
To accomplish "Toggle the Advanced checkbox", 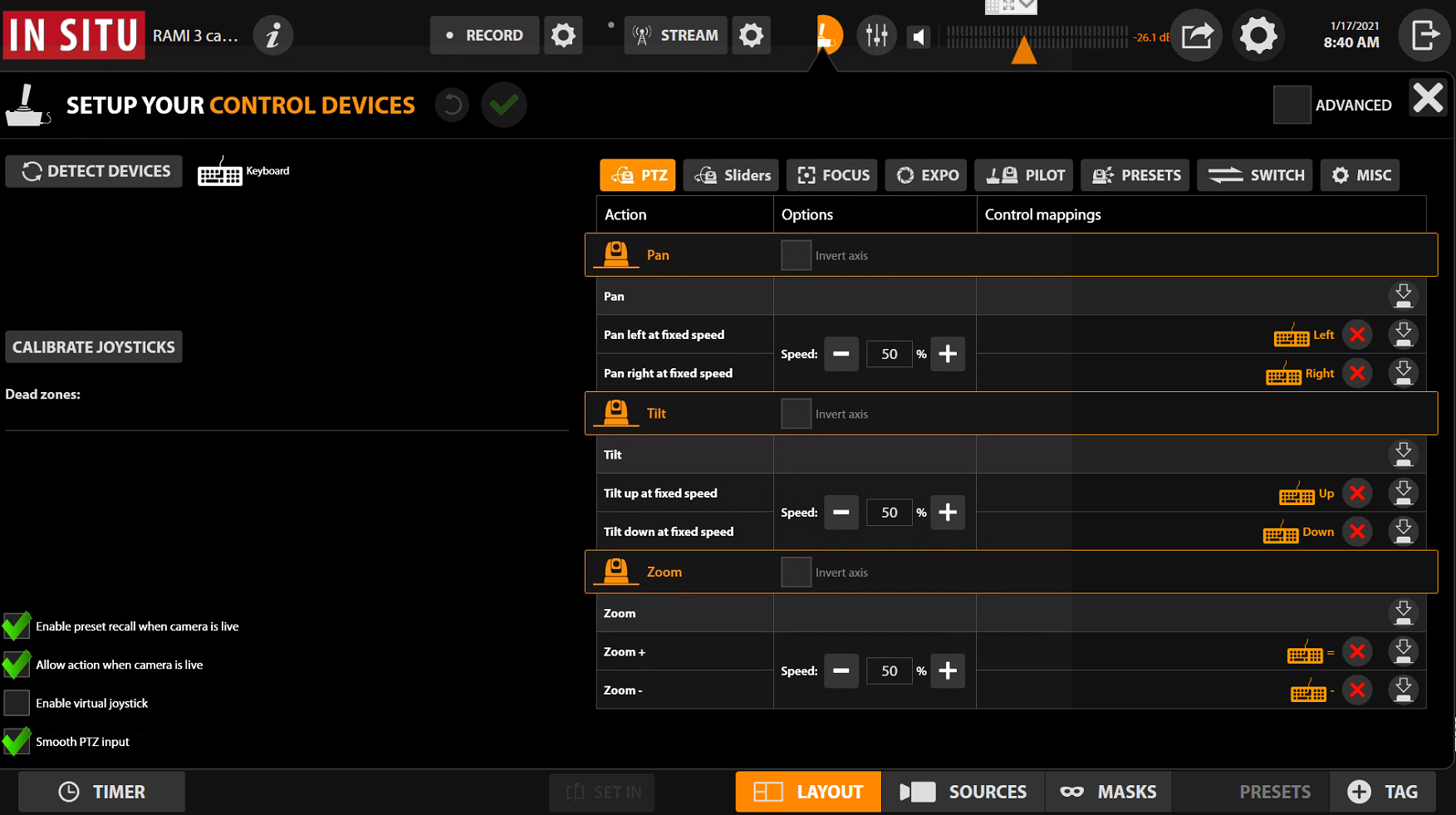I will click(x=1292, y=105).
